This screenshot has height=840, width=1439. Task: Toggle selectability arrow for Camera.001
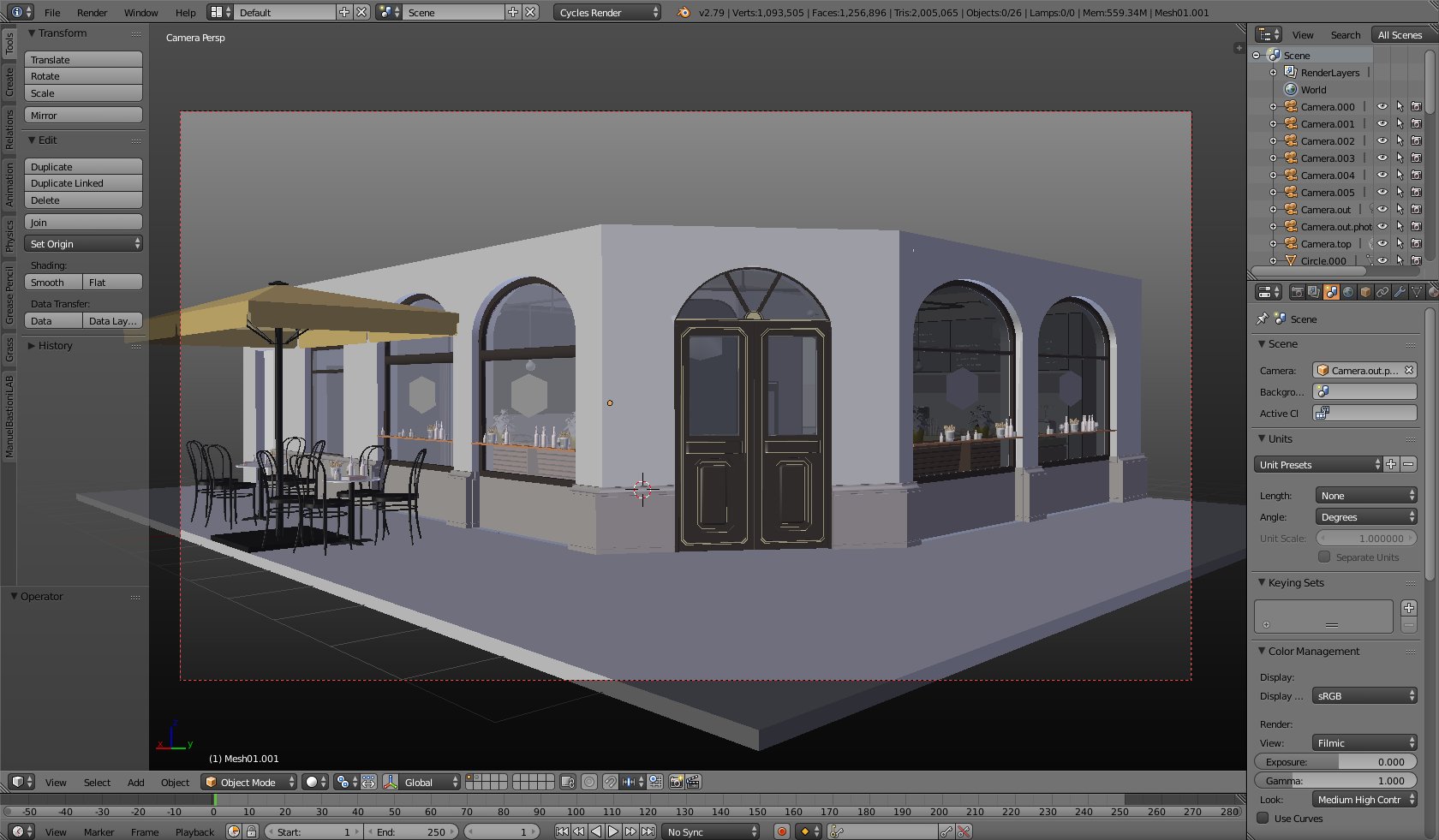click(1399, 123)
